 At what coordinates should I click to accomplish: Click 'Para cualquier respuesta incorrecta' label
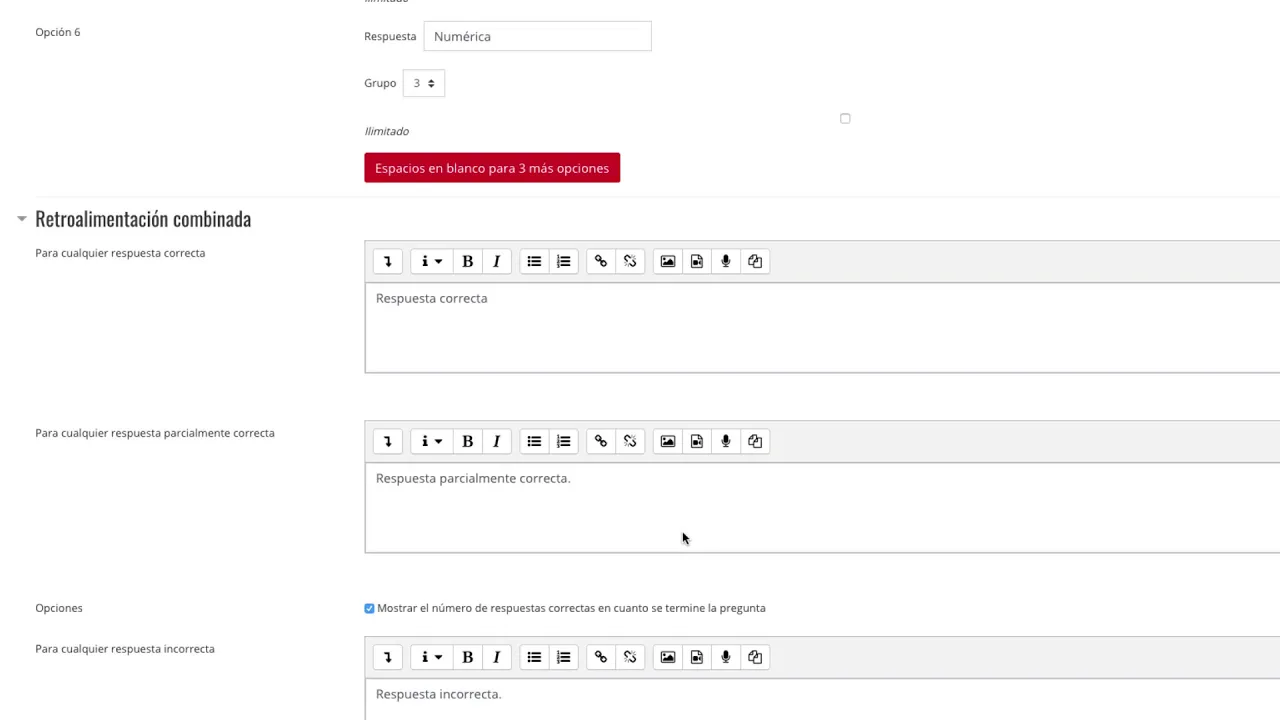point(125,649)
